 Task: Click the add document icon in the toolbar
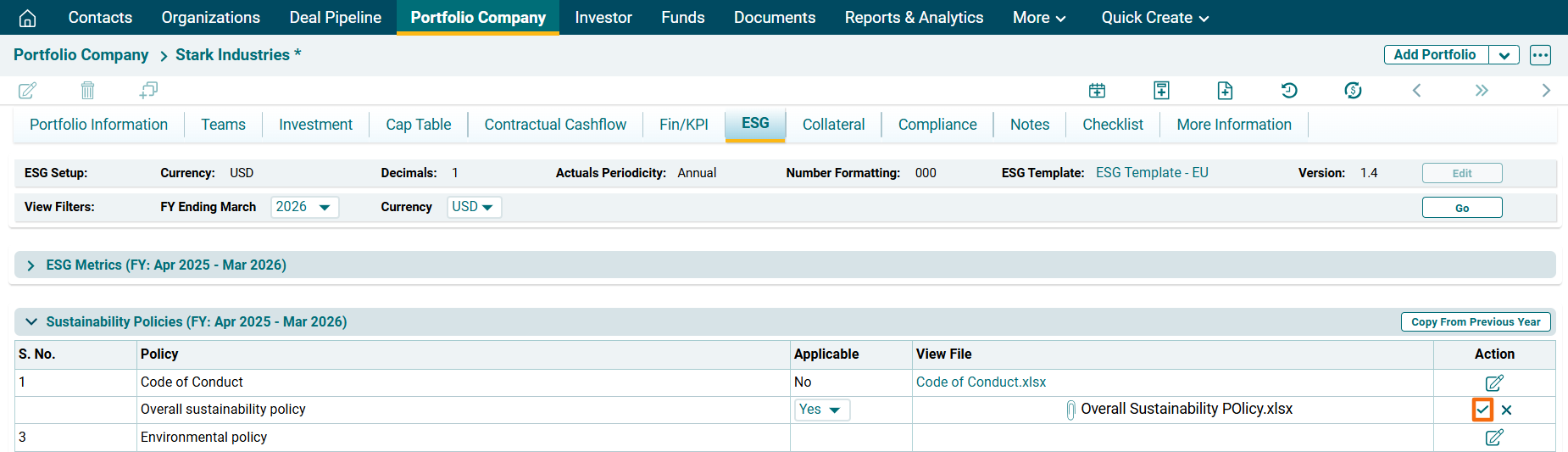(1225, 91)
